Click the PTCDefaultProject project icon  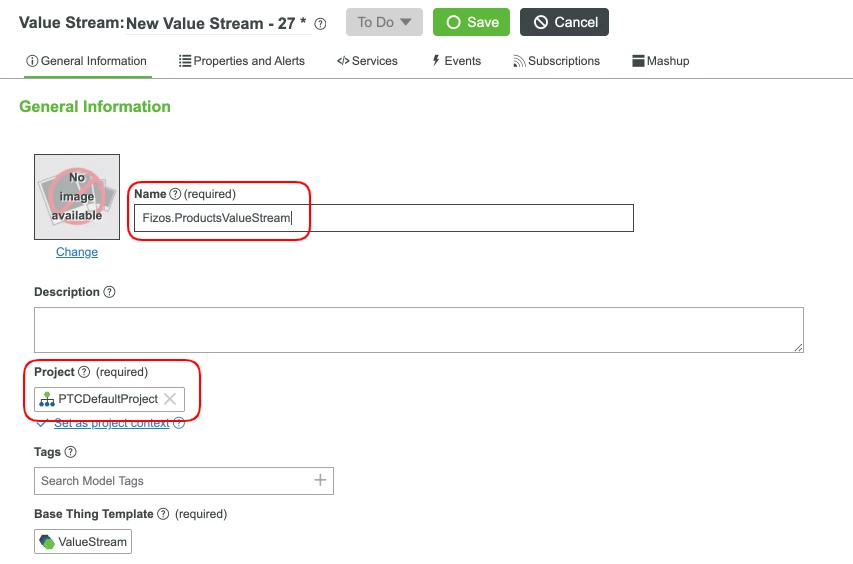tap(47, 399)
